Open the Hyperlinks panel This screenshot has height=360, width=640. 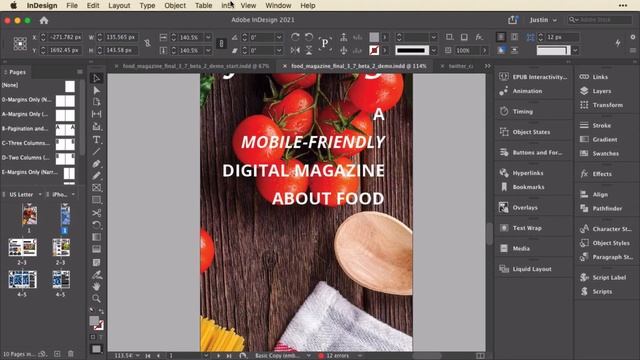coord(521,173)
